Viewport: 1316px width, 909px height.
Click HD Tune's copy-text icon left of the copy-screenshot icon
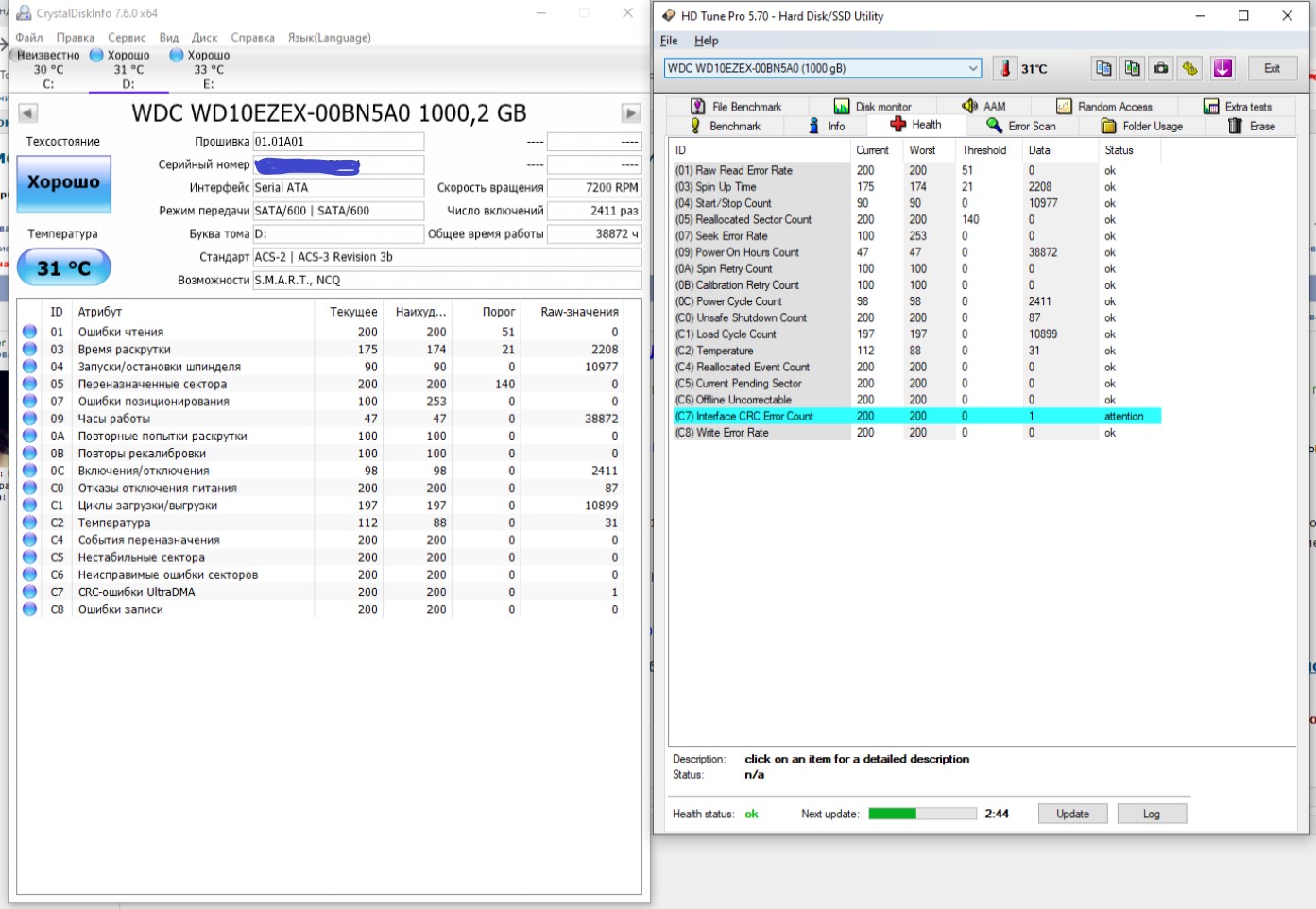[1103, 68]
